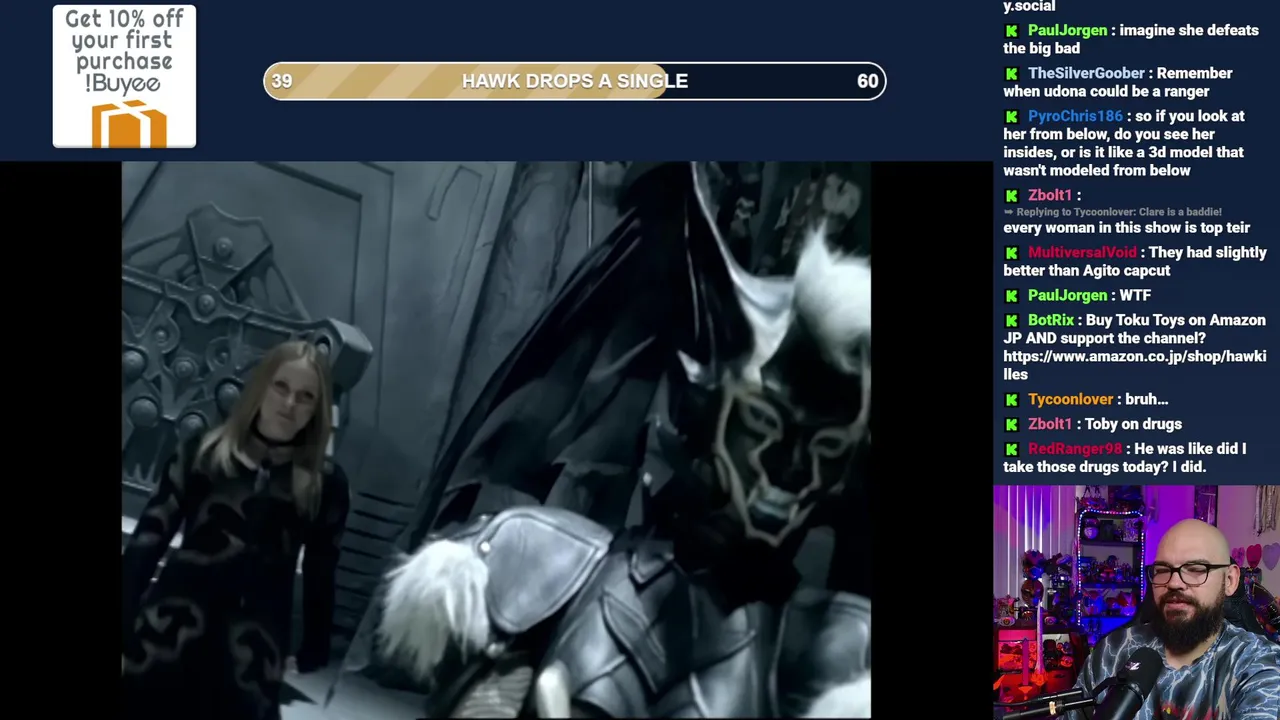Viewport: 1280px width, 720px height.
Task: Click the 'Replying to Tycoonlover' reply reference
Action: click(x=1113, y=212)
